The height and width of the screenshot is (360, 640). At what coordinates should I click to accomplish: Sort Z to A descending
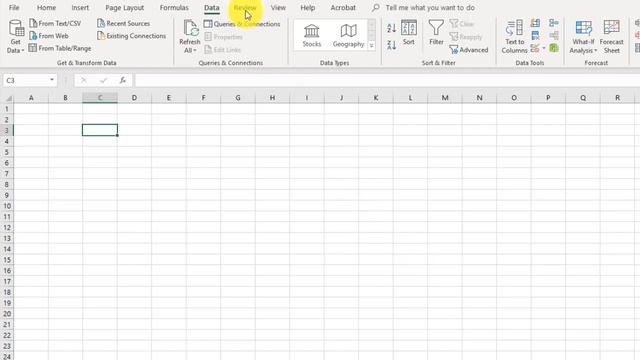click(x=391, y=44)
